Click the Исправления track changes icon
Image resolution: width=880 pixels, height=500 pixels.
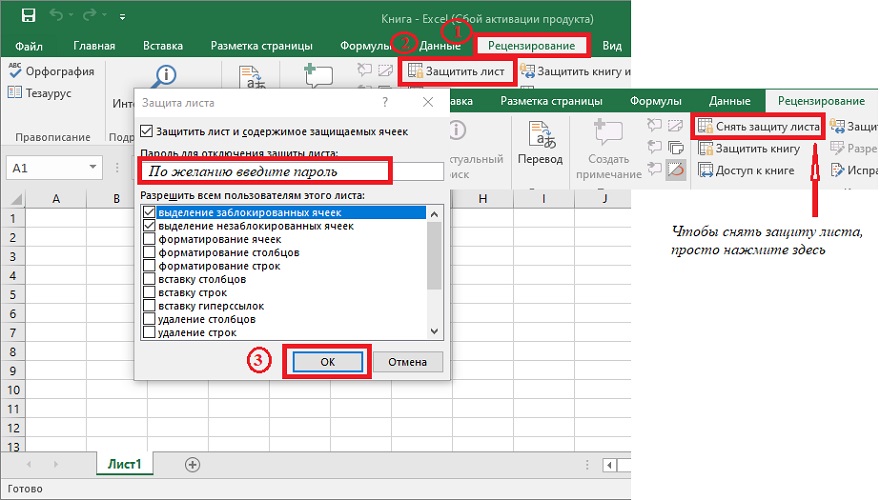coord(854,169)
